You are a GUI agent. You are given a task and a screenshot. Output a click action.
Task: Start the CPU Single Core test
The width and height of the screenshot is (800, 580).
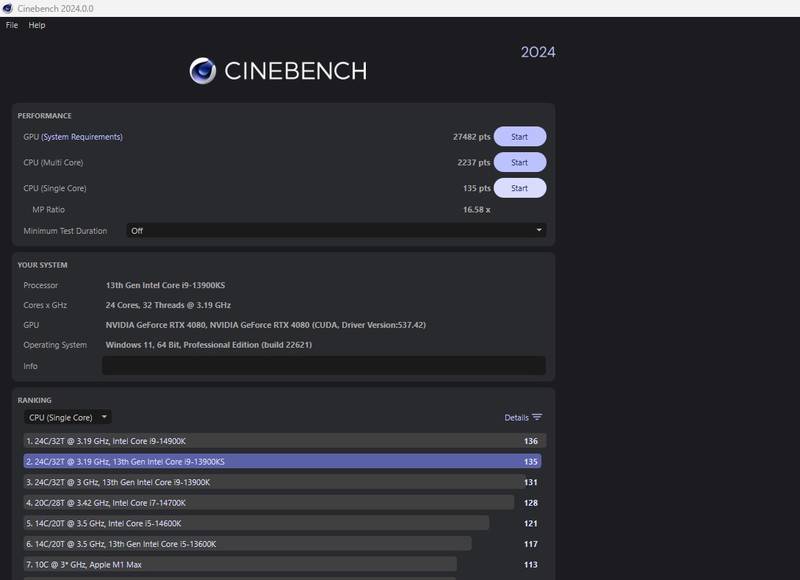(x=520, y=188)
